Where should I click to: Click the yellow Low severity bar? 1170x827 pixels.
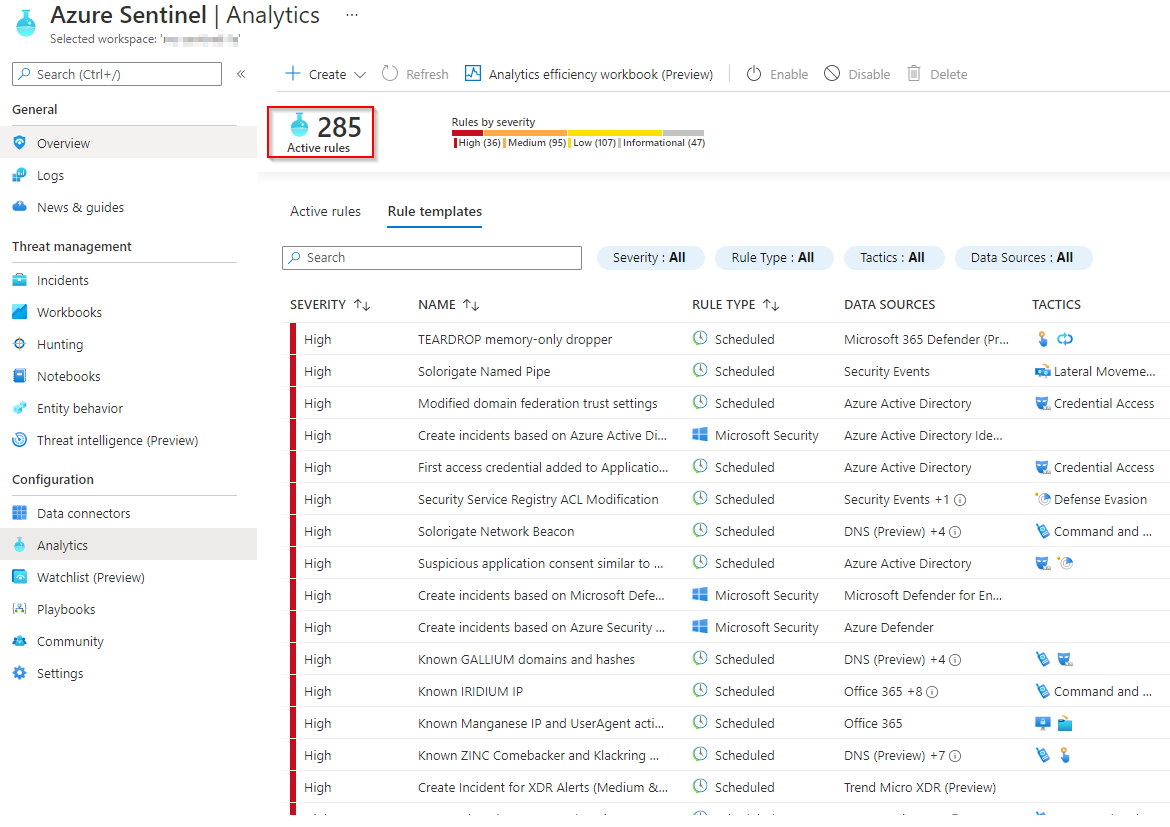[615, 133]
